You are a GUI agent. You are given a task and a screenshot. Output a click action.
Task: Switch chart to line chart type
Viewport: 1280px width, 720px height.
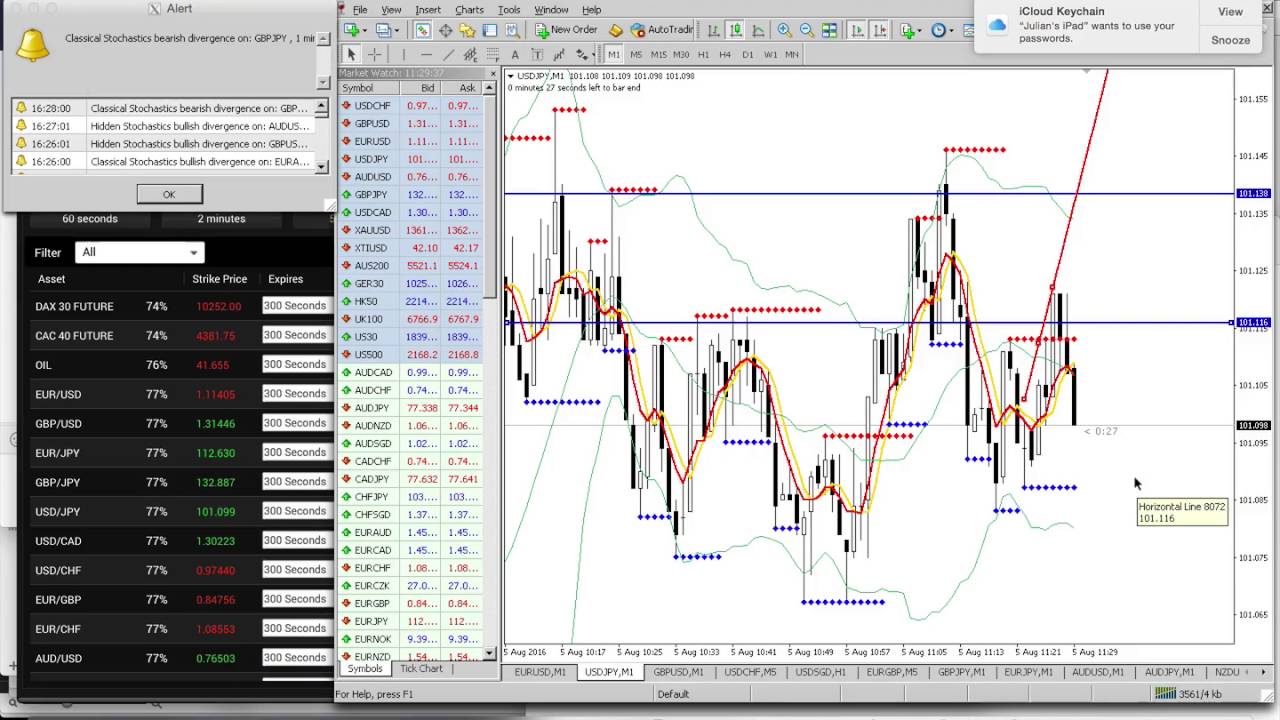[x=758, y=30]
